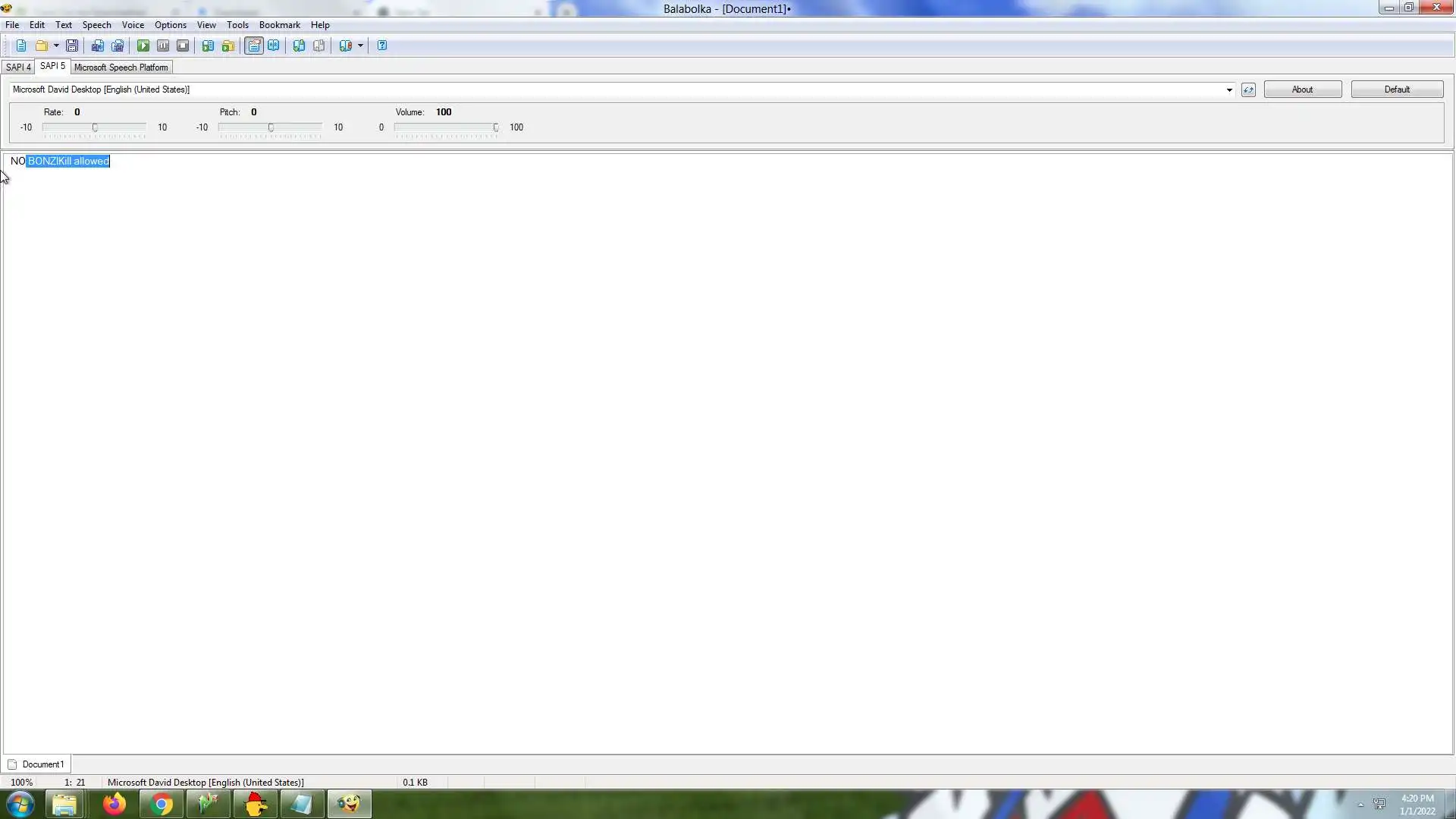
Task: Switch to the Microsoft Speech Platform tab
Action: click(121, 67)
